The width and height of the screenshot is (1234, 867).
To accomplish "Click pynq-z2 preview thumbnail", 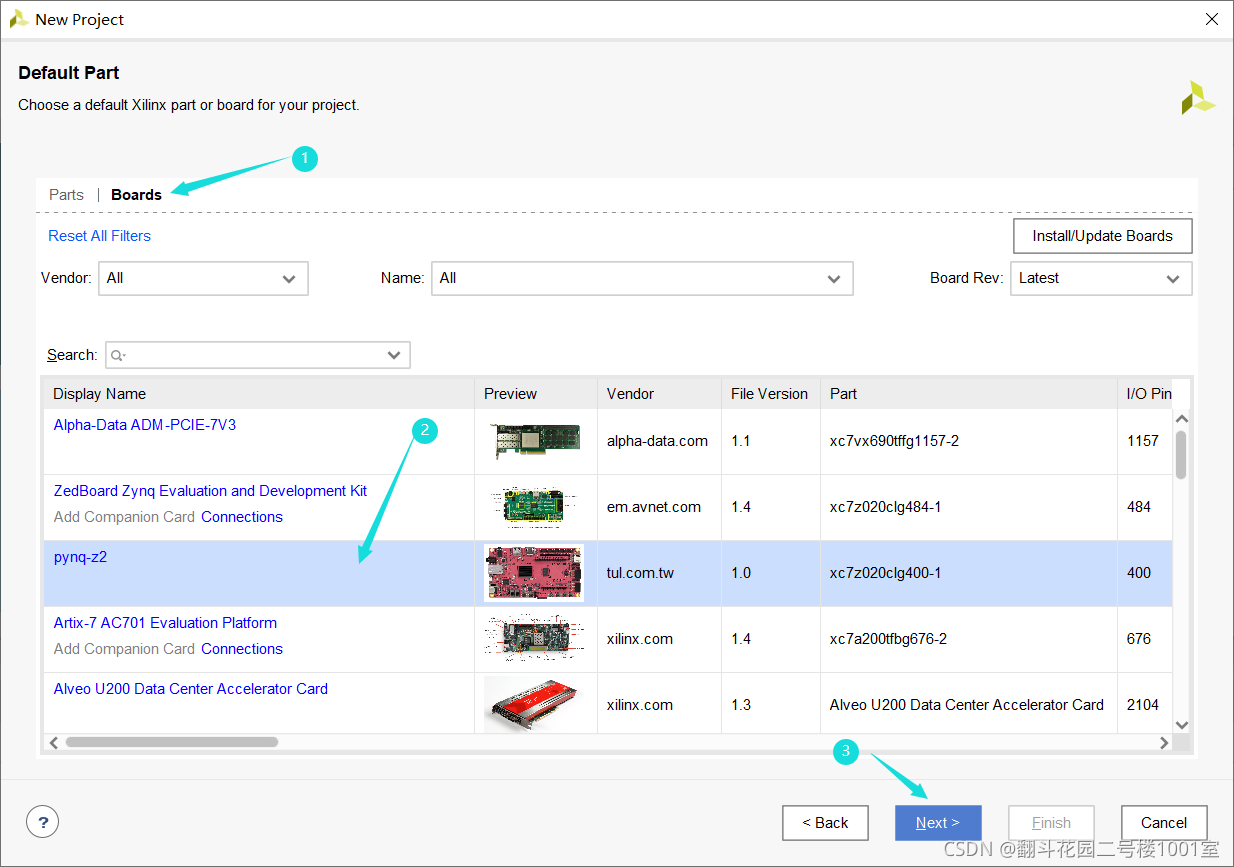I will click(x=534, y=573).
